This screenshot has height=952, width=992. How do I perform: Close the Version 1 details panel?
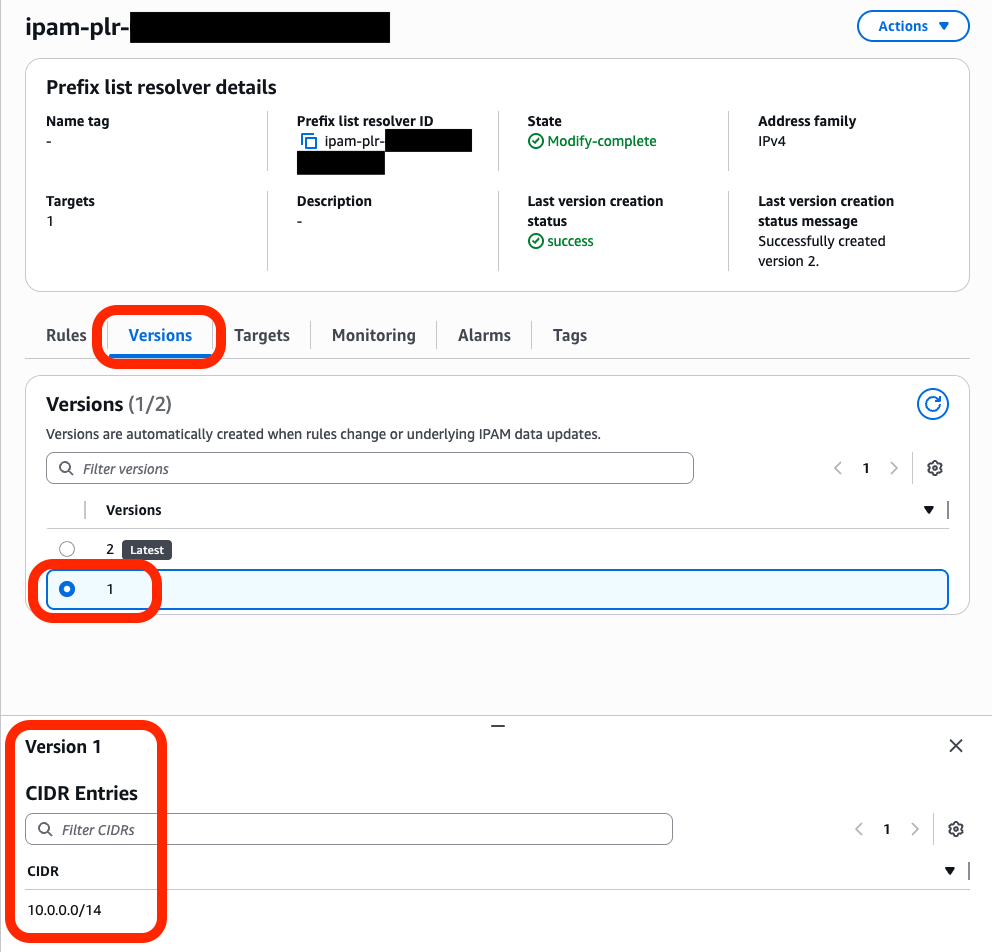(x=956, y=746)
